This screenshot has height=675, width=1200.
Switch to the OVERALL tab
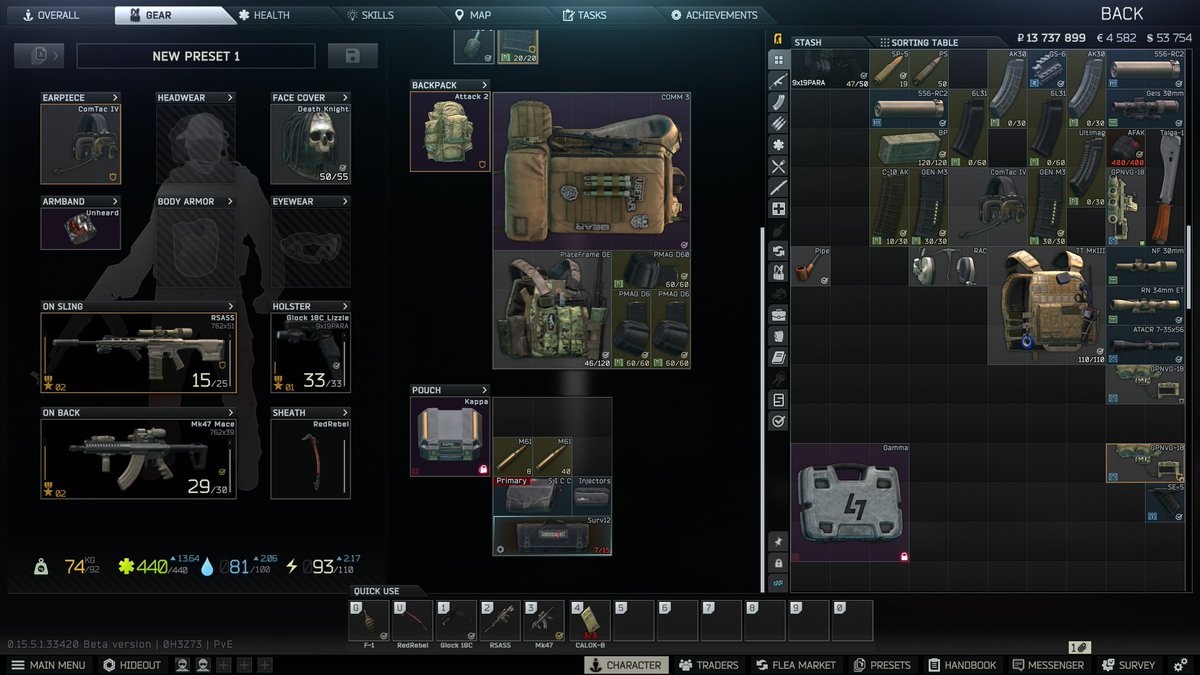coord(50,15)
